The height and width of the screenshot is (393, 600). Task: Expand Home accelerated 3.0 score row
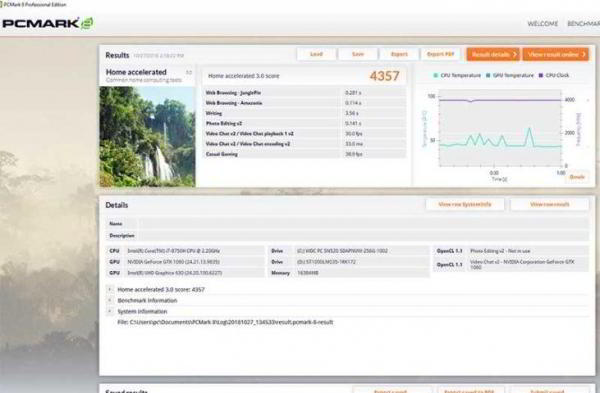(x=109, y=289)
